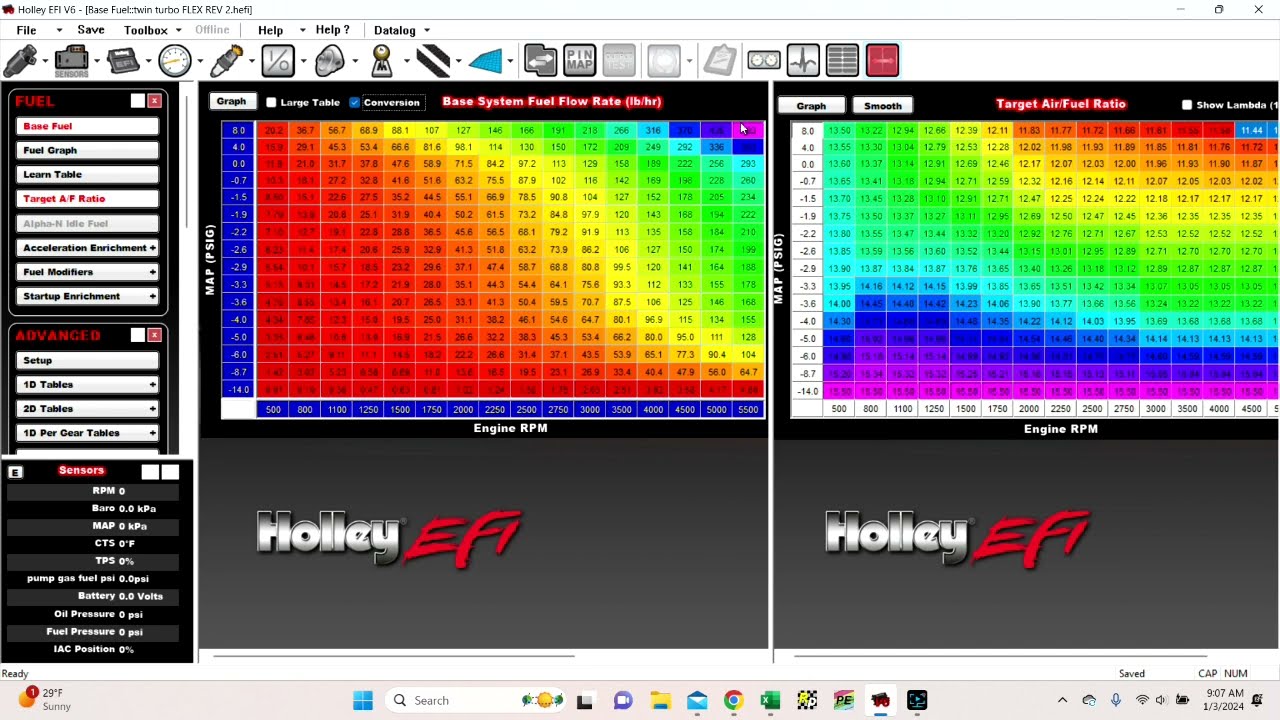This screenshot has height=720, width=1280.
Task: Expand the 1D Per Gear Tables submenu
Action: click(152, 433)
